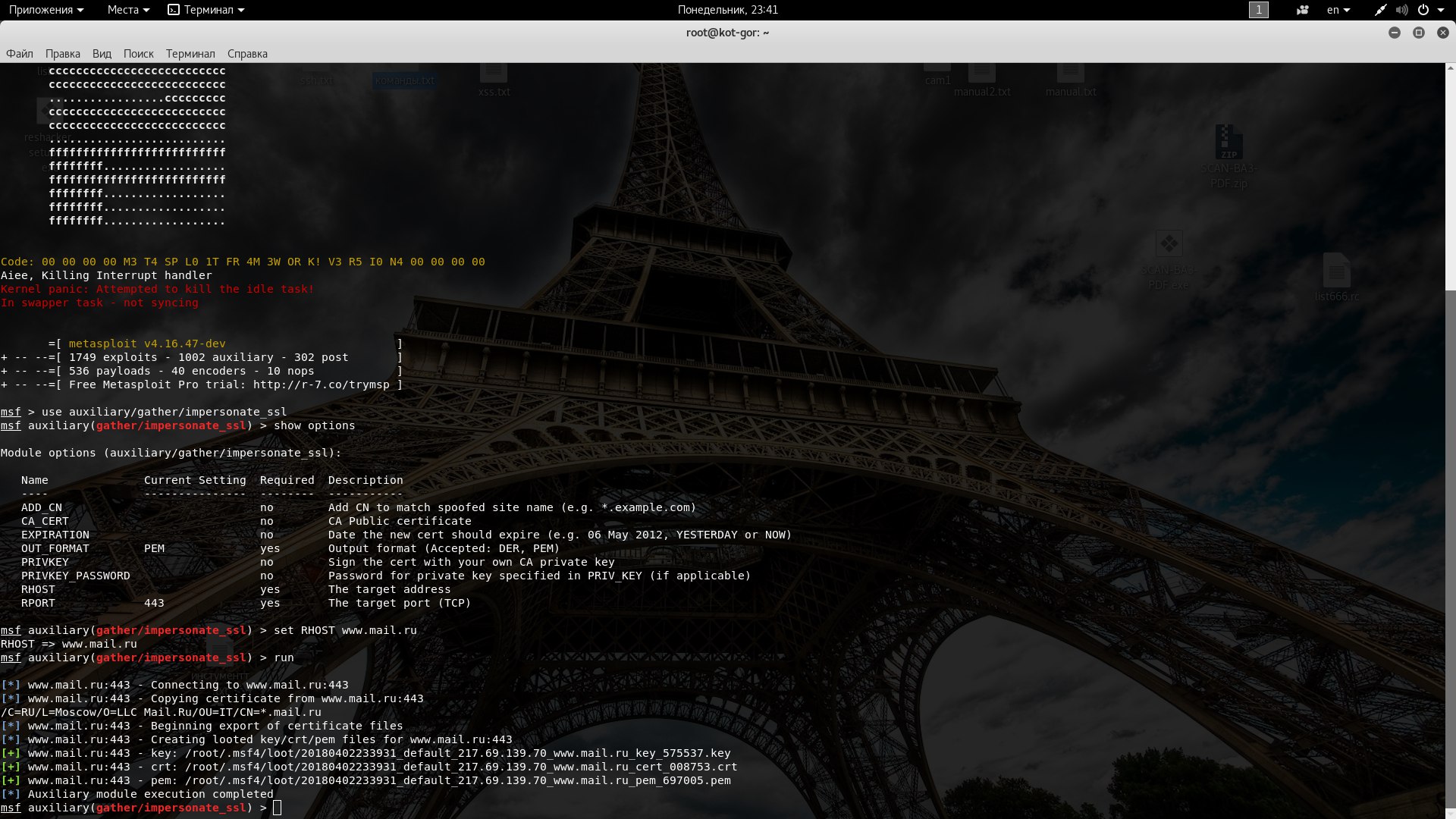This screenshot has width=1456, height=819.
Task: Click the msf prompt cursor input
Action: pos(278,808)
